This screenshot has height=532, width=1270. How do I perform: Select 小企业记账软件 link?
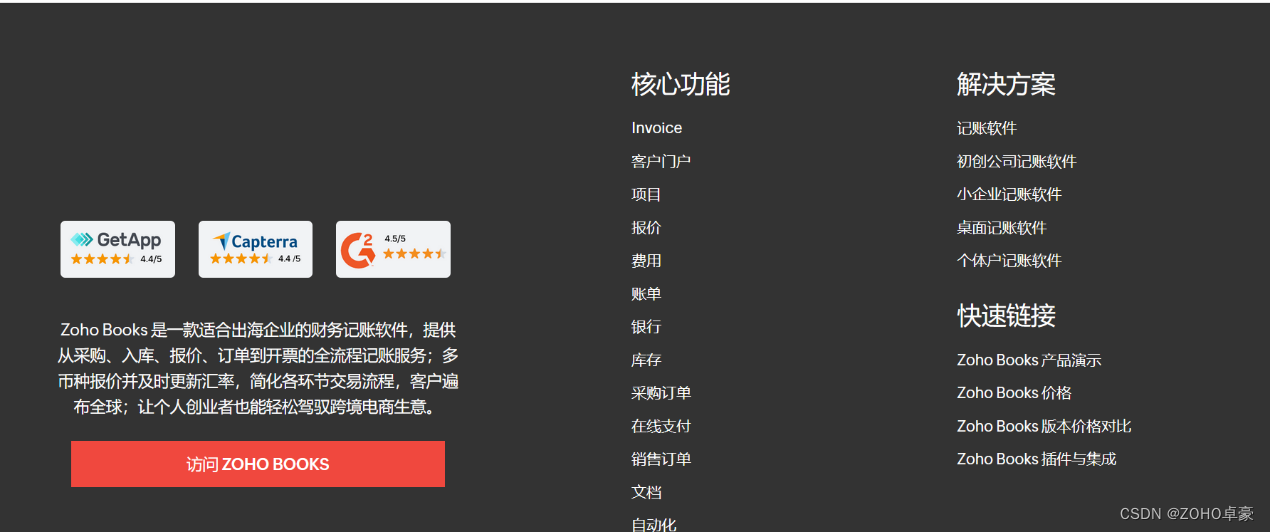click(1009, 194)
